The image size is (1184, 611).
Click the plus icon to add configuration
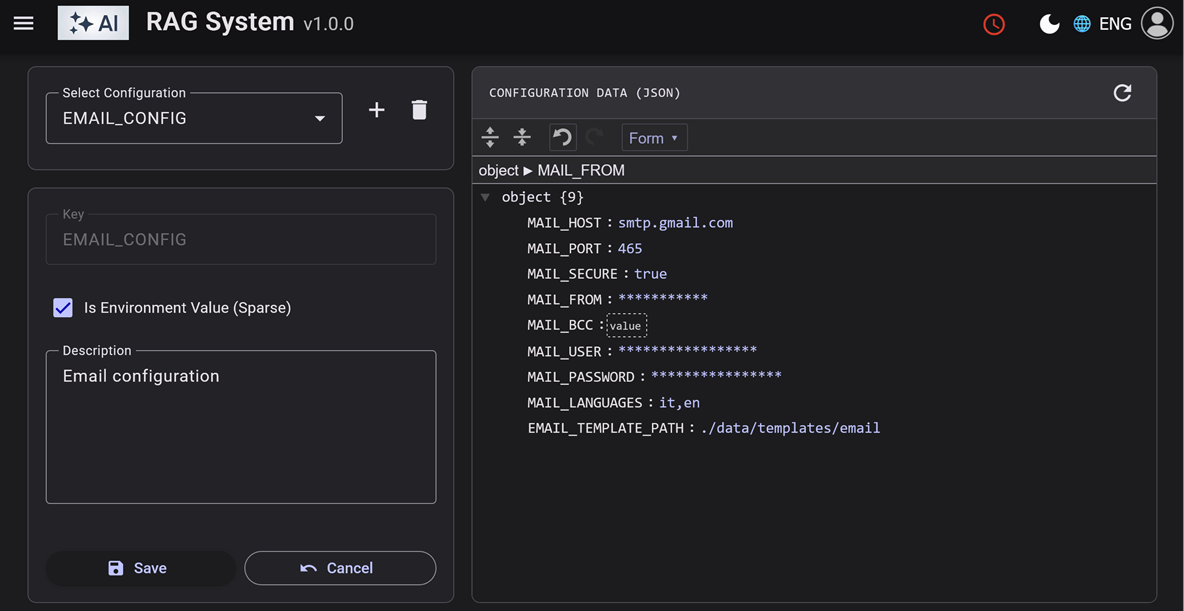[x=376, y=110]
